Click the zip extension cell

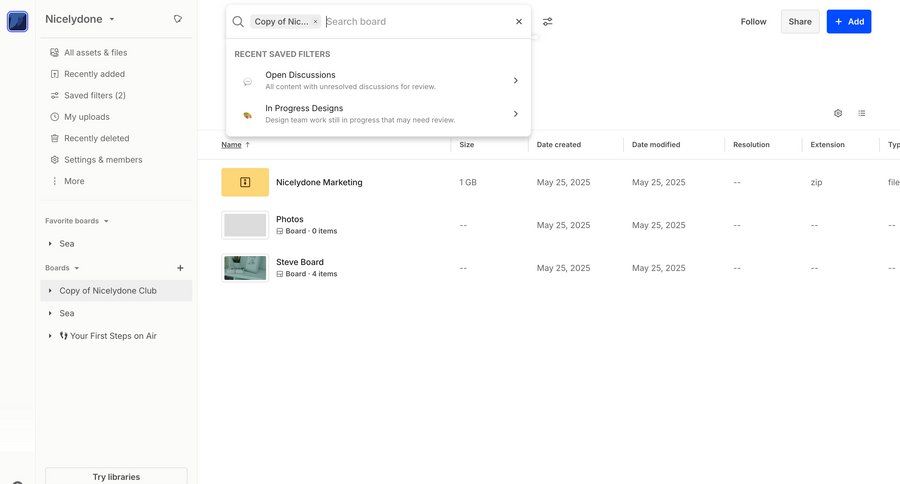click(816, 182)
